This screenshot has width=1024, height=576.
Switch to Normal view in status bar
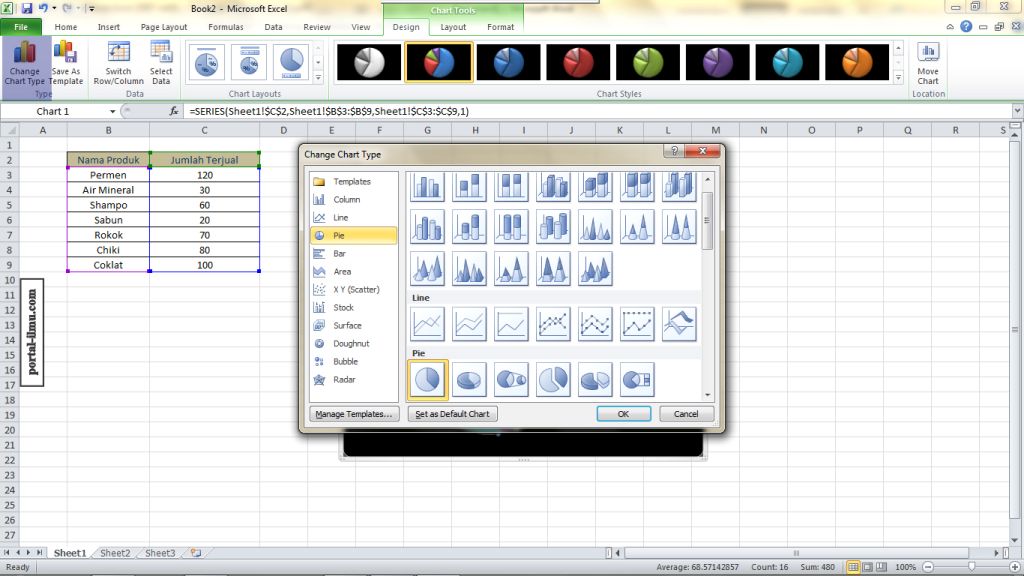[x=853, y=567]
